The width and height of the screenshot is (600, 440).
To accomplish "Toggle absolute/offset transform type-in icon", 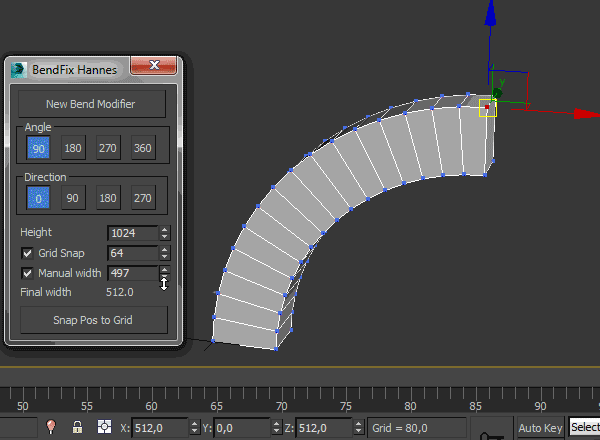I will tap(104, 427).
